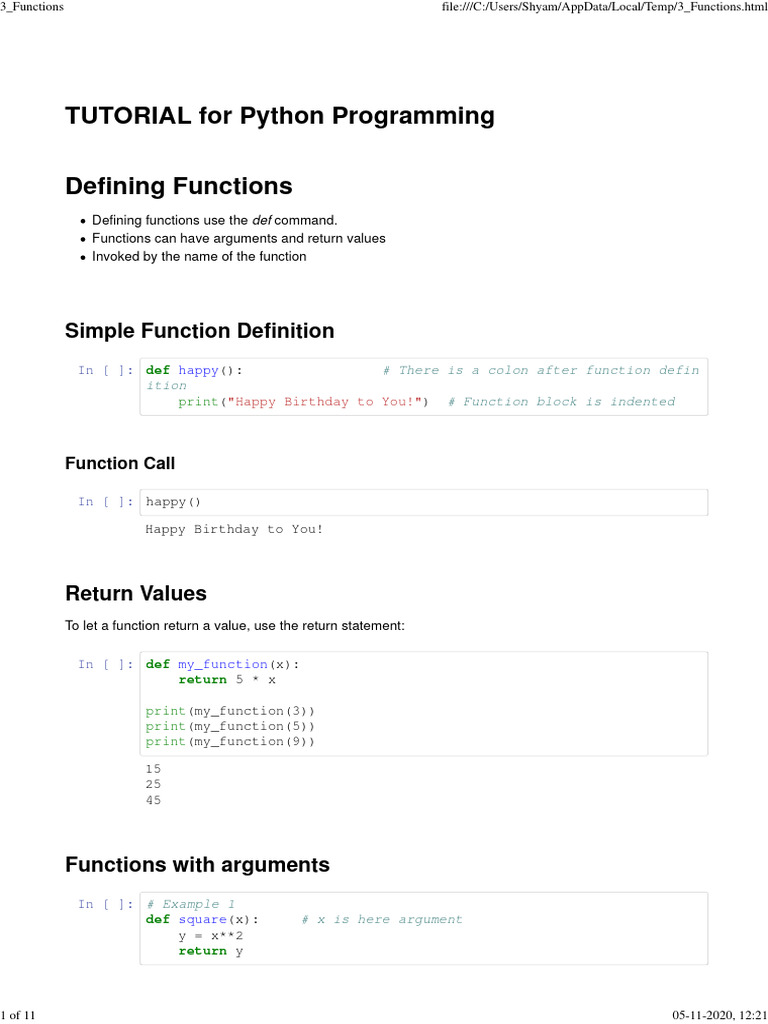Select the "Return Values" heading
The image size is (768, 1024).
(x=136, y=594)
